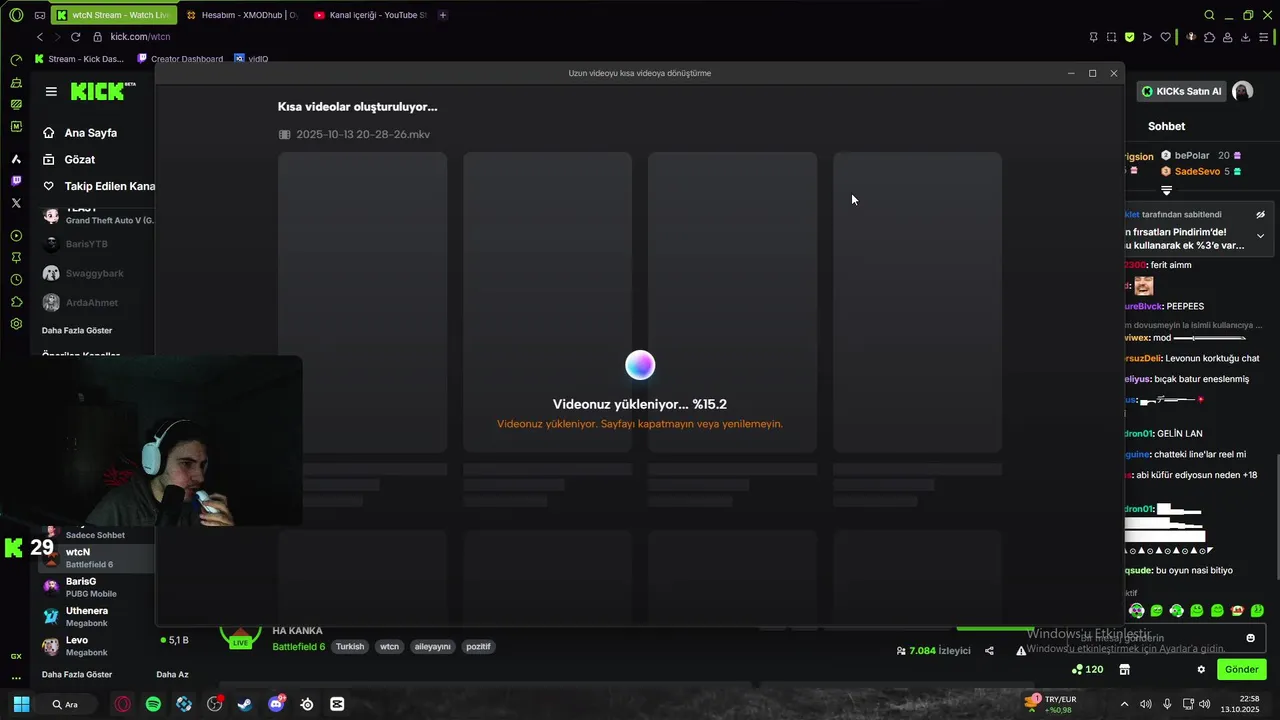The width and height of the screenshot is (1280, 720).
Task: Open Takip Edilen Kanallar menu item
Action: tap(98, 186)
